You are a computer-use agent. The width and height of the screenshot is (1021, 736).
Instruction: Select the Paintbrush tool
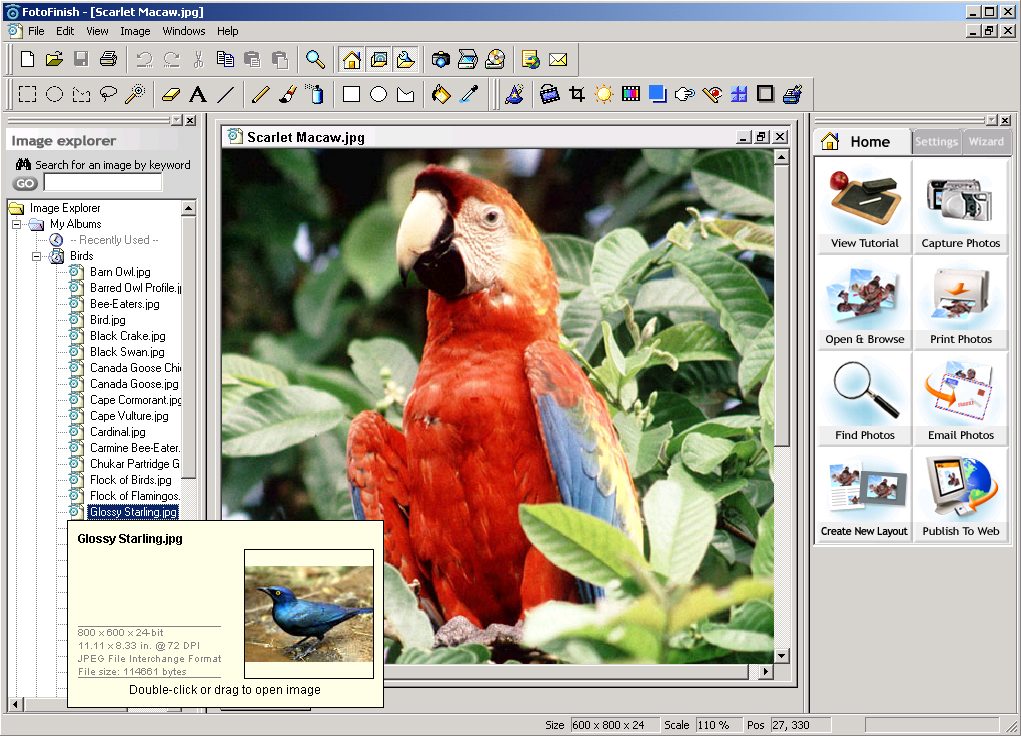[x=286, y=93]
